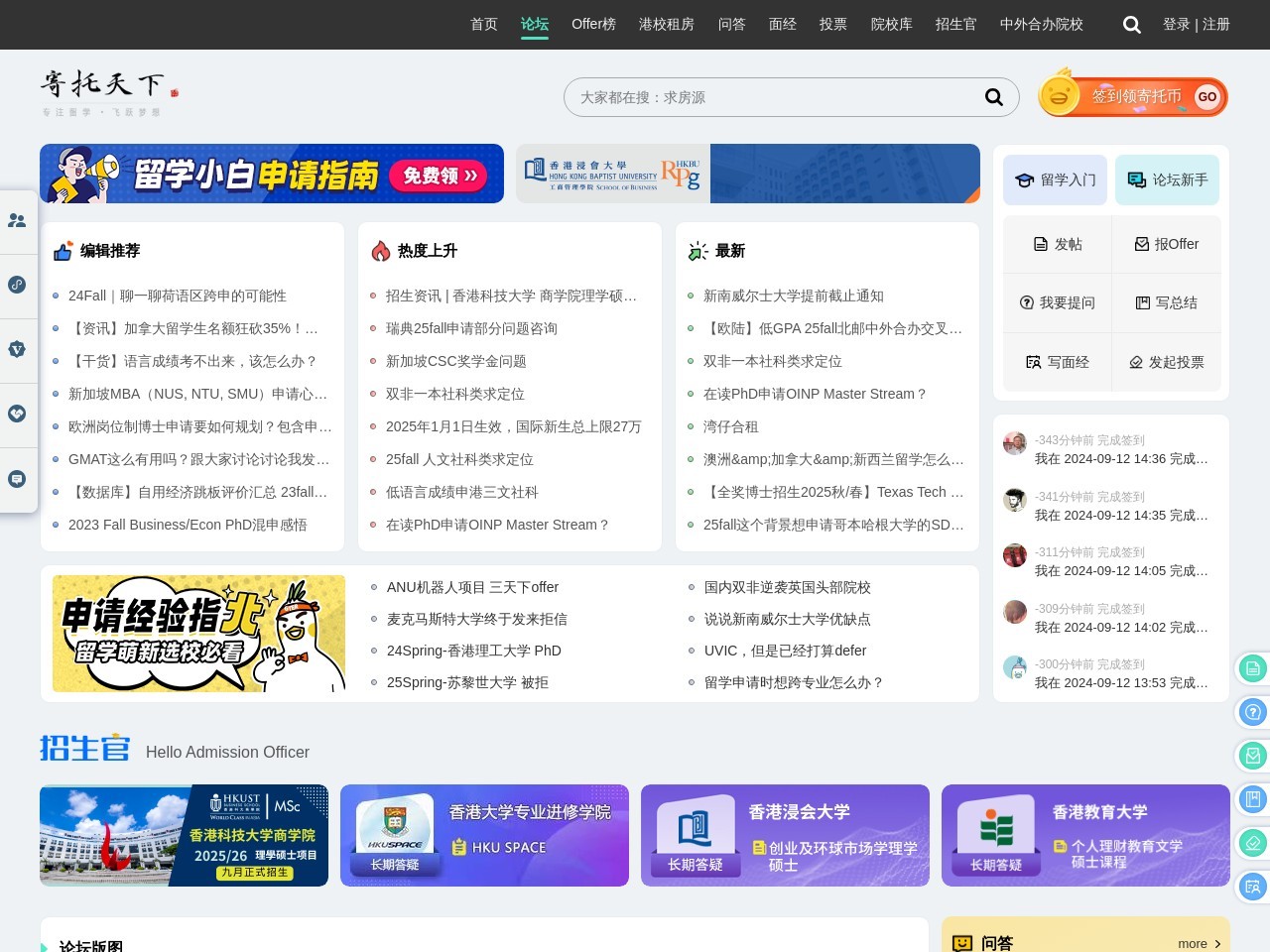Viewport: 1270px width, 952px height.
Task: Expand the 问答 section with more arrow
Action: coord(1199,943)
